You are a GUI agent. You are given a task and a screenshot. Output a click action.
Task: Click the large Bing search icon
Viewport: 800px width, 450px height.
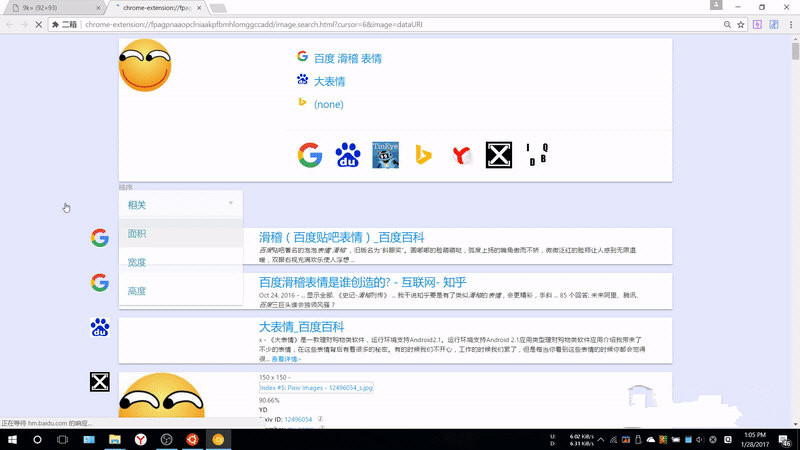423,155
